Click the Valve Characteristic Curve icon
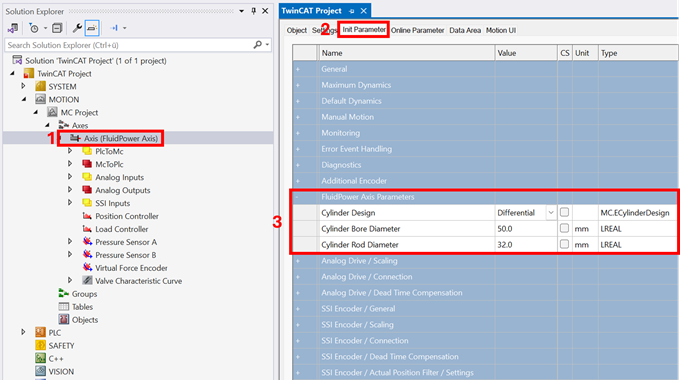Screen dimensions: 680x380 (87, 281)
